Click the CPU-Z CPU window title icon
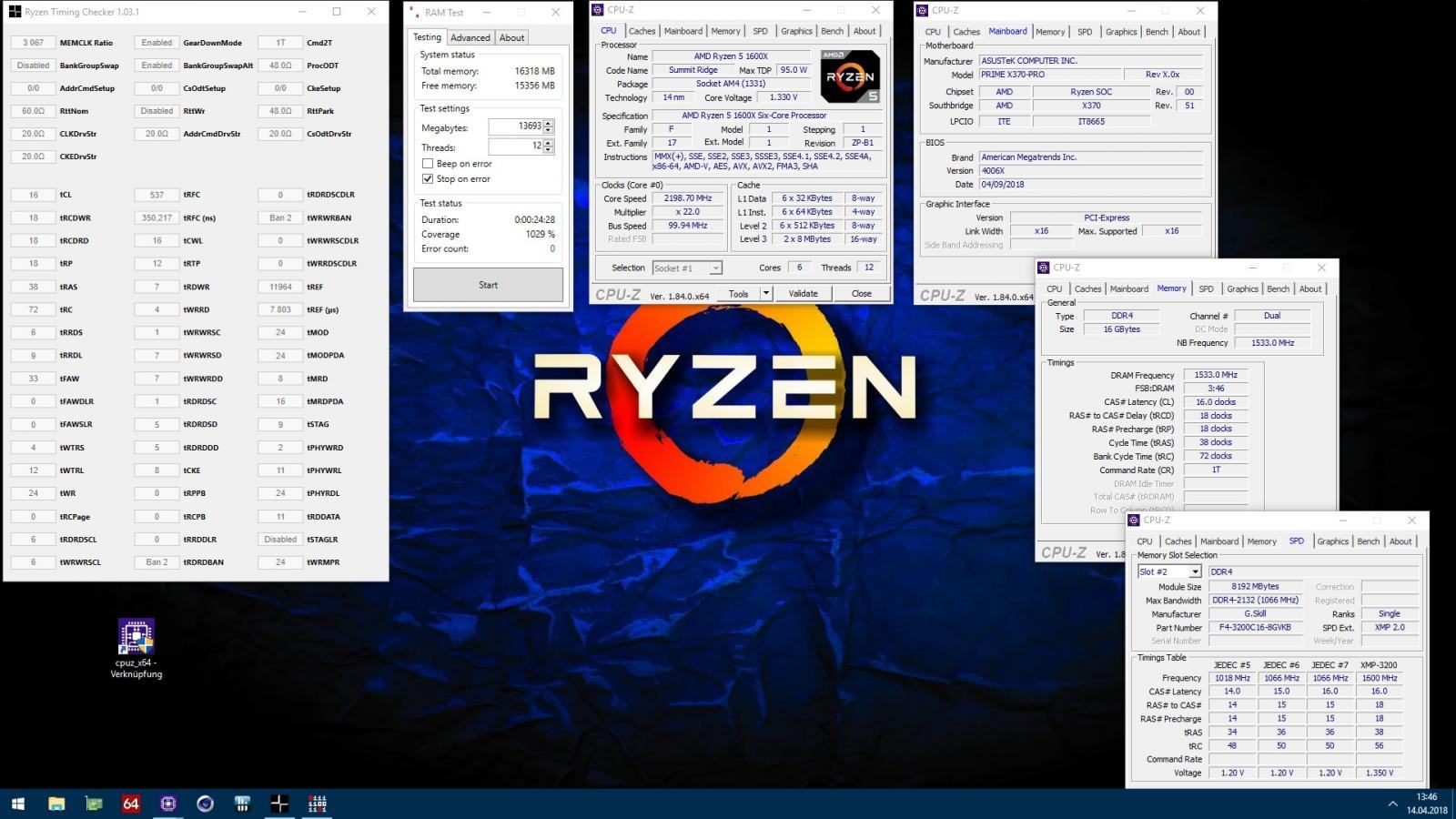Image resolution: width=1456 pixels, height=819 pixels. pyautogui.click(x=598, y=10)
